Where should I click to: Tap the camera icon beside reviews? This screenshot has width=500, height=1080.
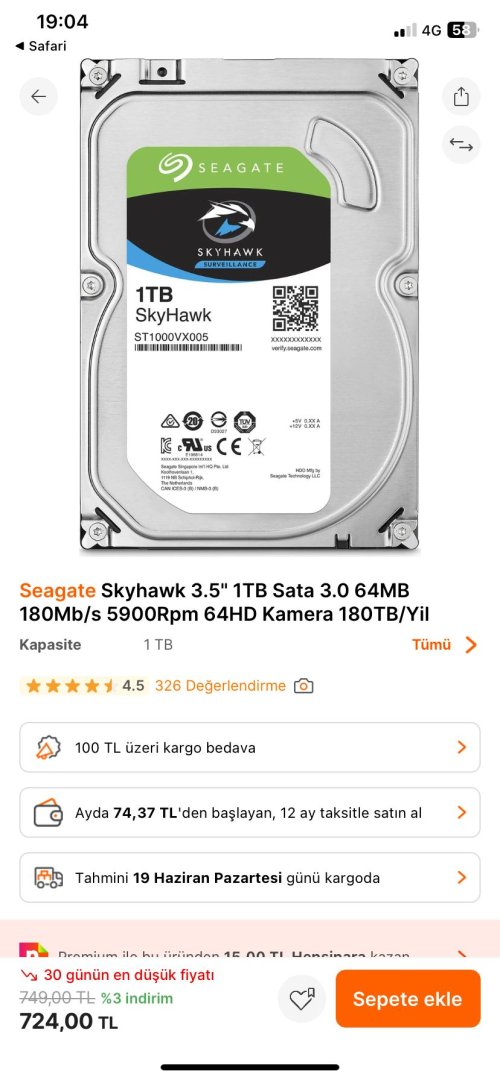coord(303,686)
